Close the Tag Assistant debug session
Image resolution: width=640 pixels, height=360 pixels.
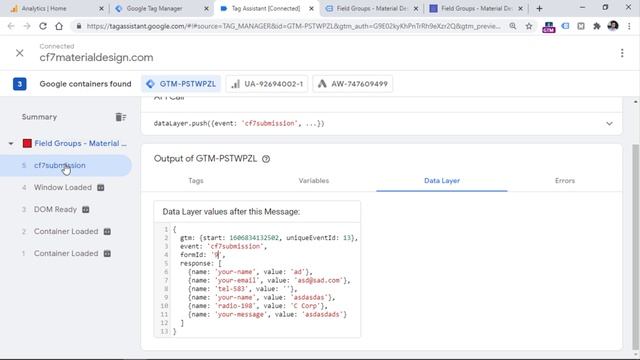[20, 53]
